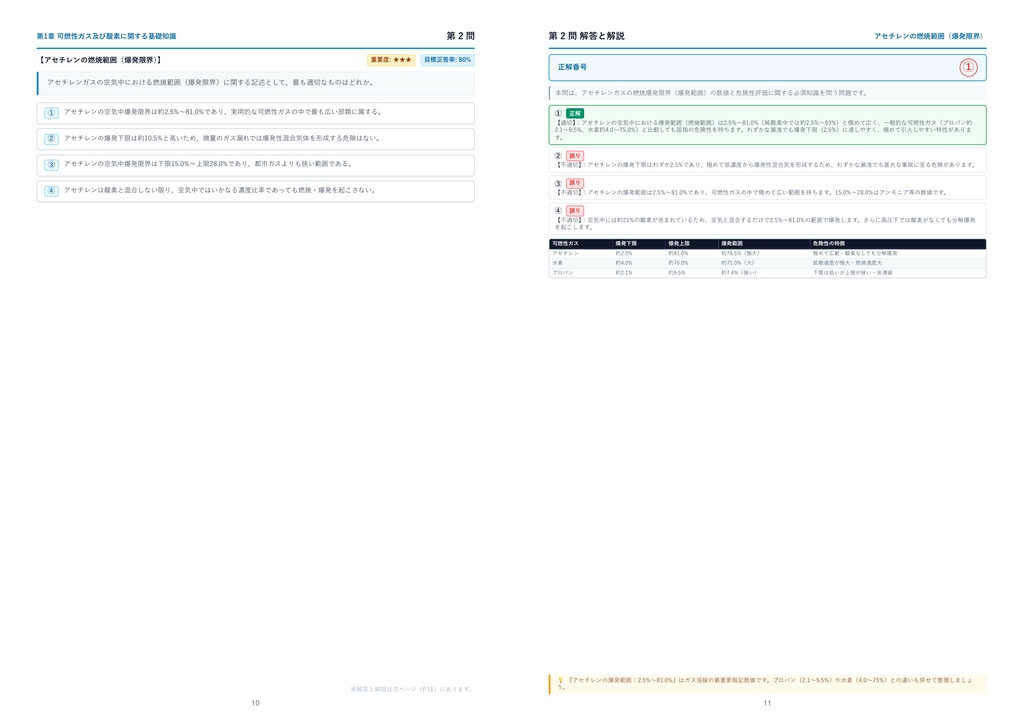Click the green 正解 badge on explanation ①

575,114
